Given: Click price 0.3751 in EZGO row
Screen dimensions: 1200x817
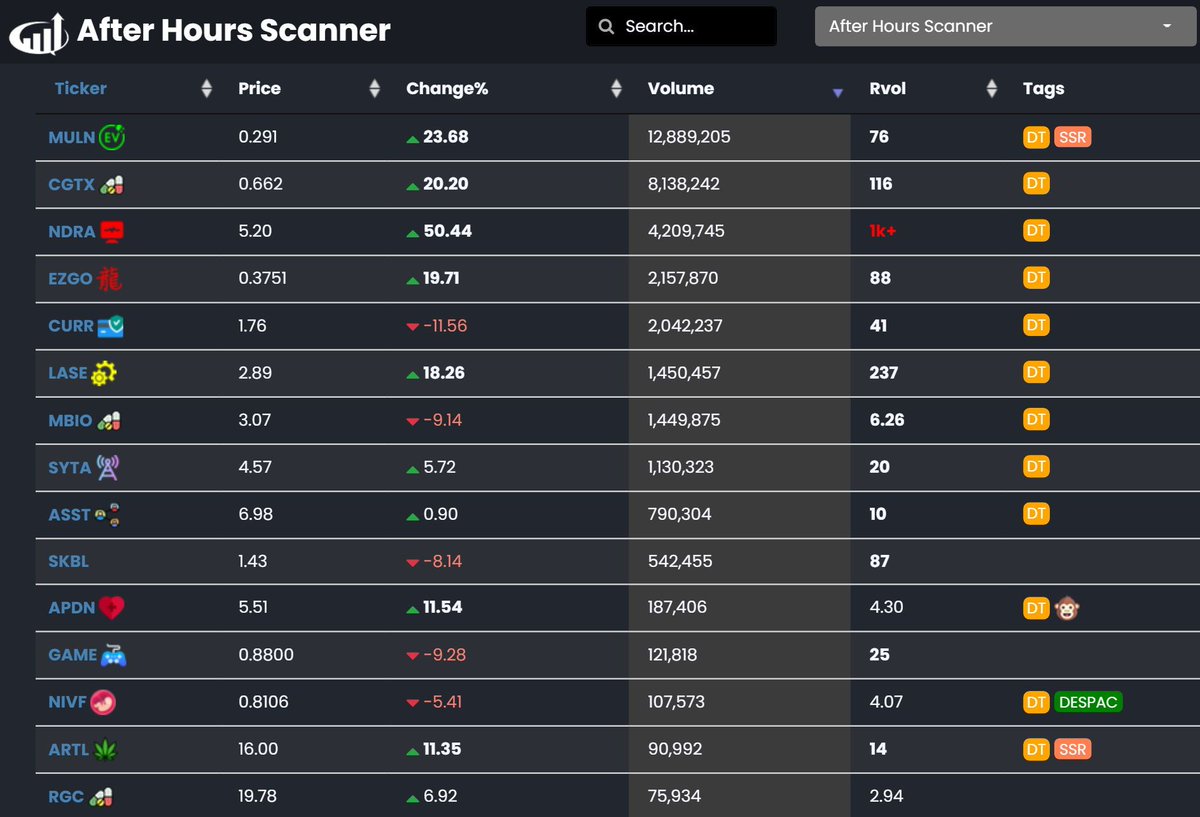Looking at the screenshot, I should [262, 278].
